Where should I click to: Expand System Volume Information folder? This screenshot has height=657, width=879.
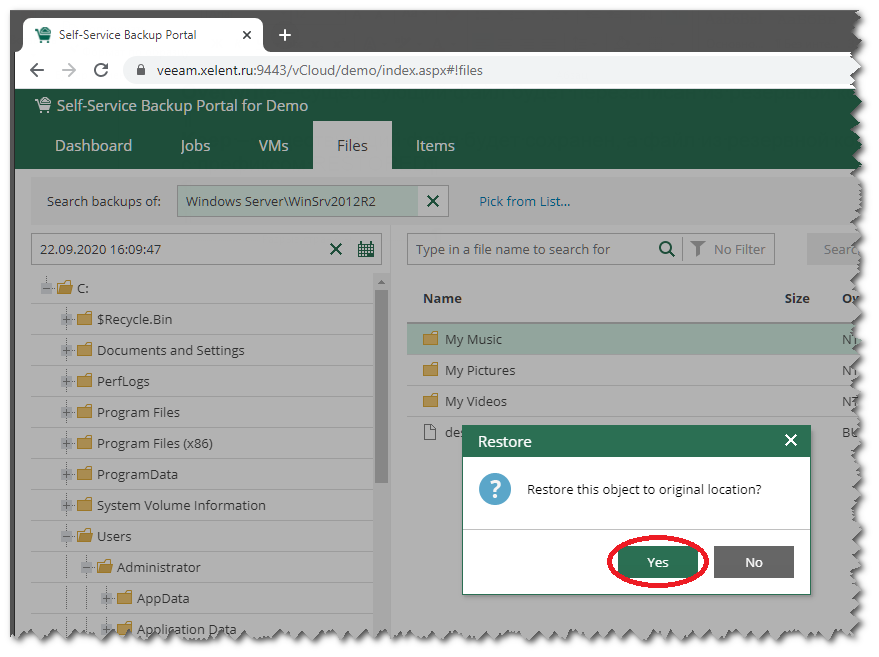pyautogui.click(x=66, y=505)
